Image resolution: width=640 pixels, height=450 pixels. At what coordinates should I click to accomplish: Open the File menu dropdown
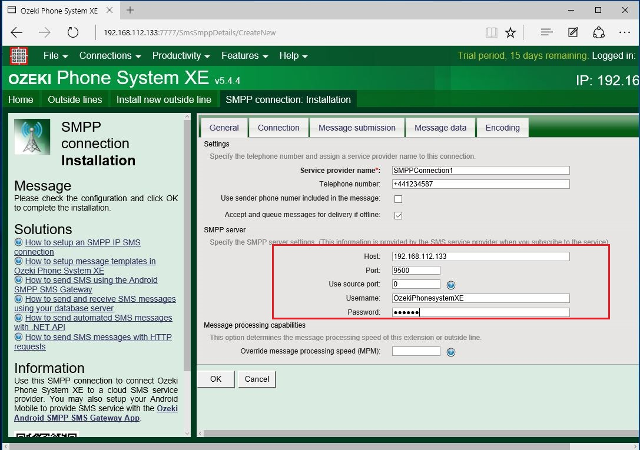click(x=56, y=56)
